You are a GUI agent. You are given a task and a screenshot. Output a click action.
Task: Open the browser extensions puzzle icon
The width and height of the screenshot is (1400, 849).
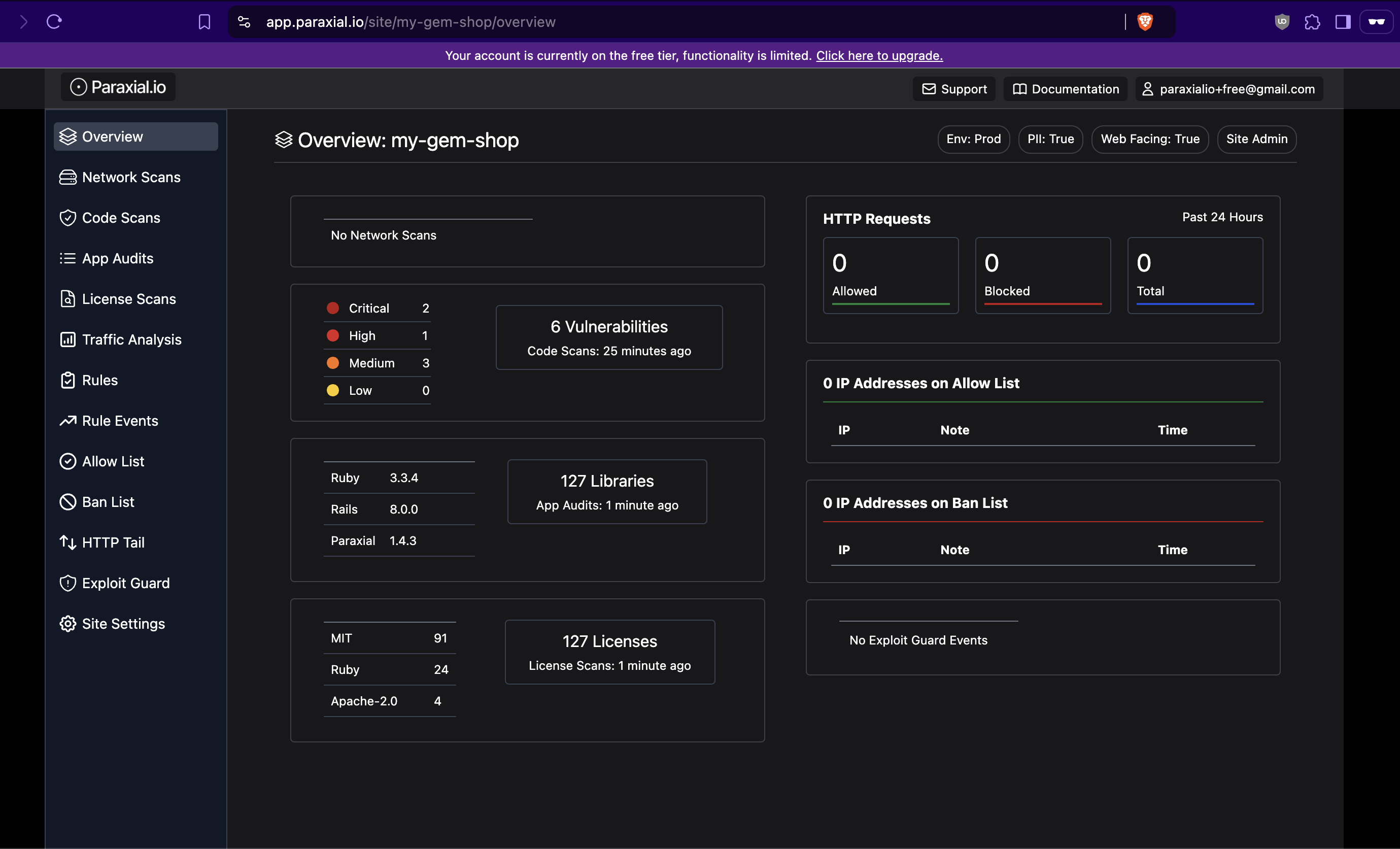[1313, 22]
